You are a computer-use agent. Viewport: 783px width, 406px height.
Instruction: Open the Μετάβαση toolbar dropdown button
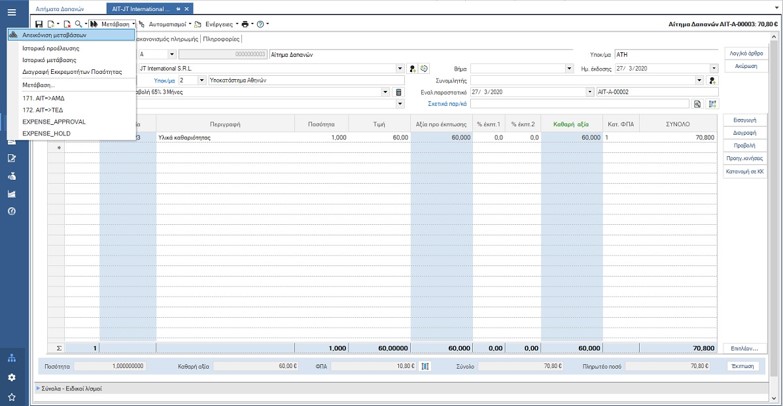tap(112, 24)
